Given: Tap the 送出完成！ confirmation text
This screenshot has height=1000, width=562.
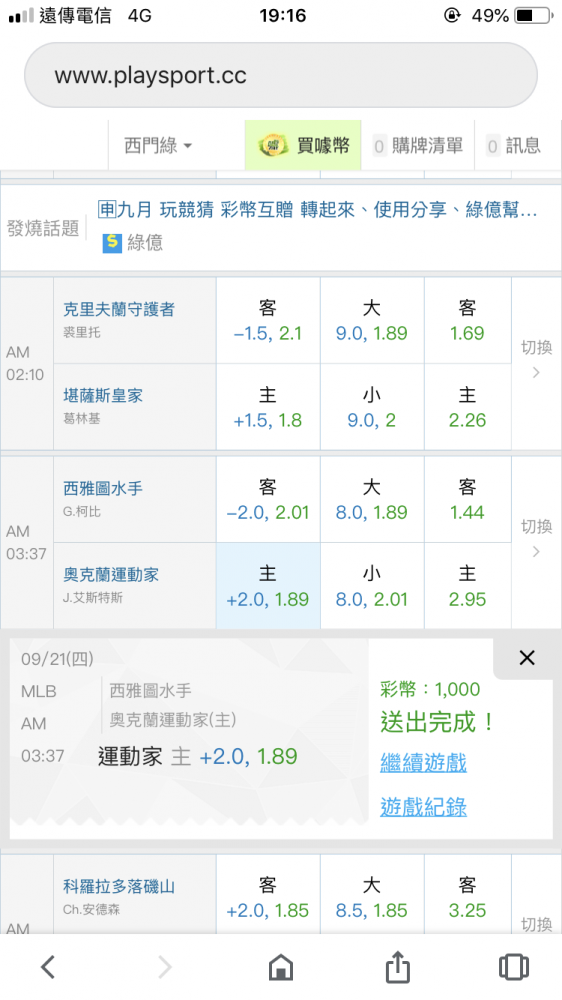Looking at the screenshot, I should pos(437,722).
